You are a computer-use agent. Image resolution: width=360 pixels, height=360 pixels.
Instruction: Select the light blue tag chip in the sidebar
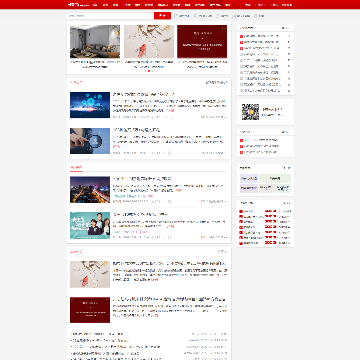(x=283, y=188)
